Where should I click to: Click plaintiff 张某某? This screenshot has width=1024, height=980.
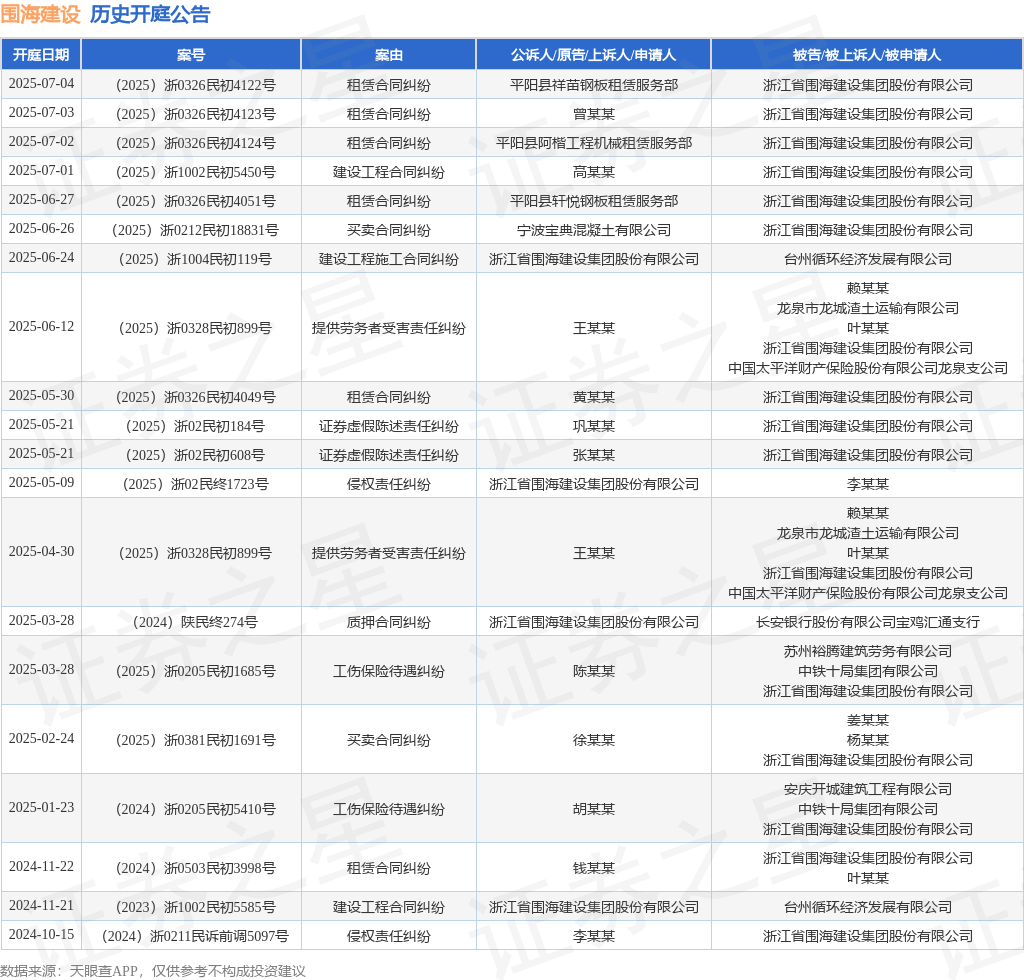point(594,454)
